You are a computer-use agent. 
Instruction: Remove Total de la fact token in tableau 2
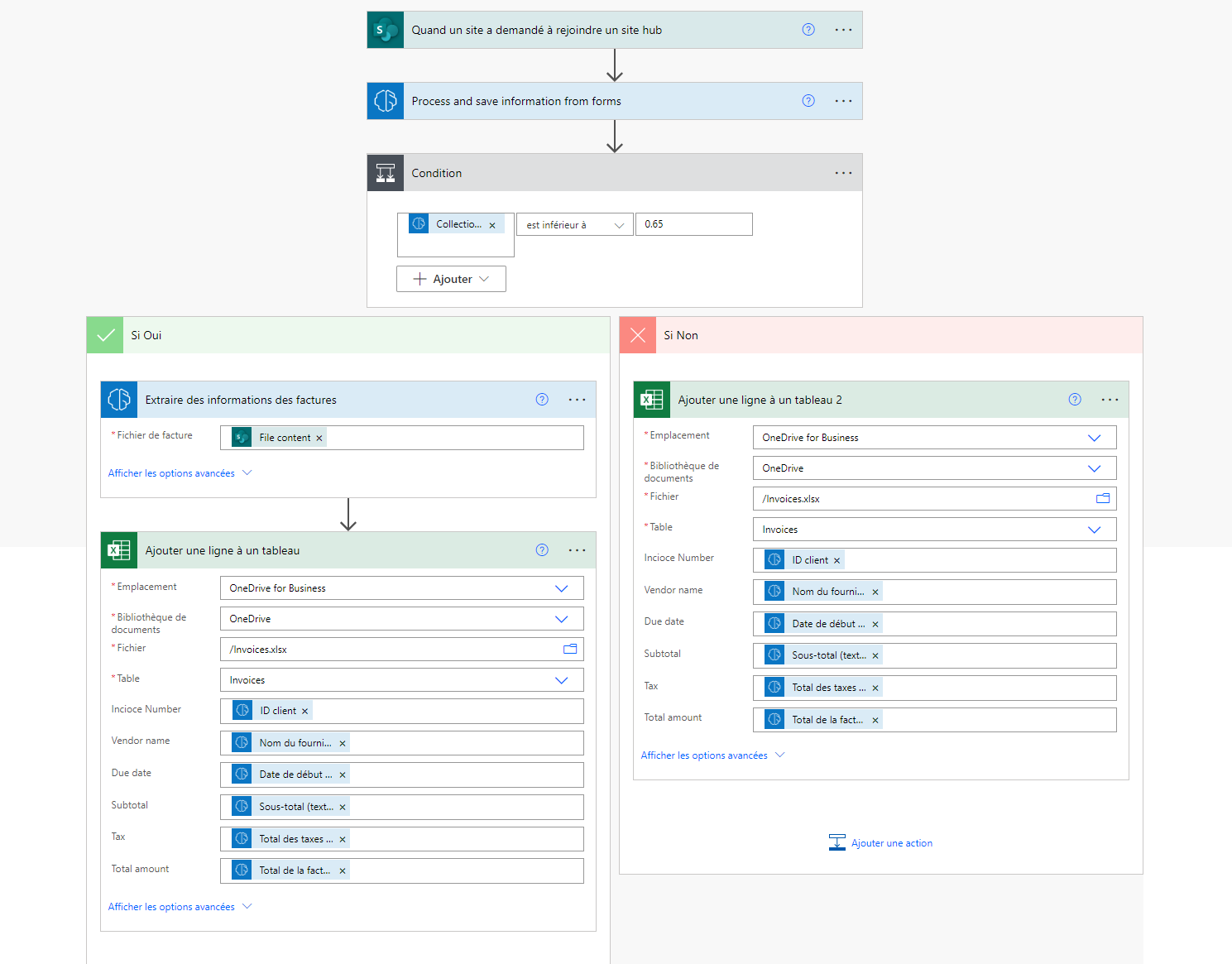coord(875,721)
